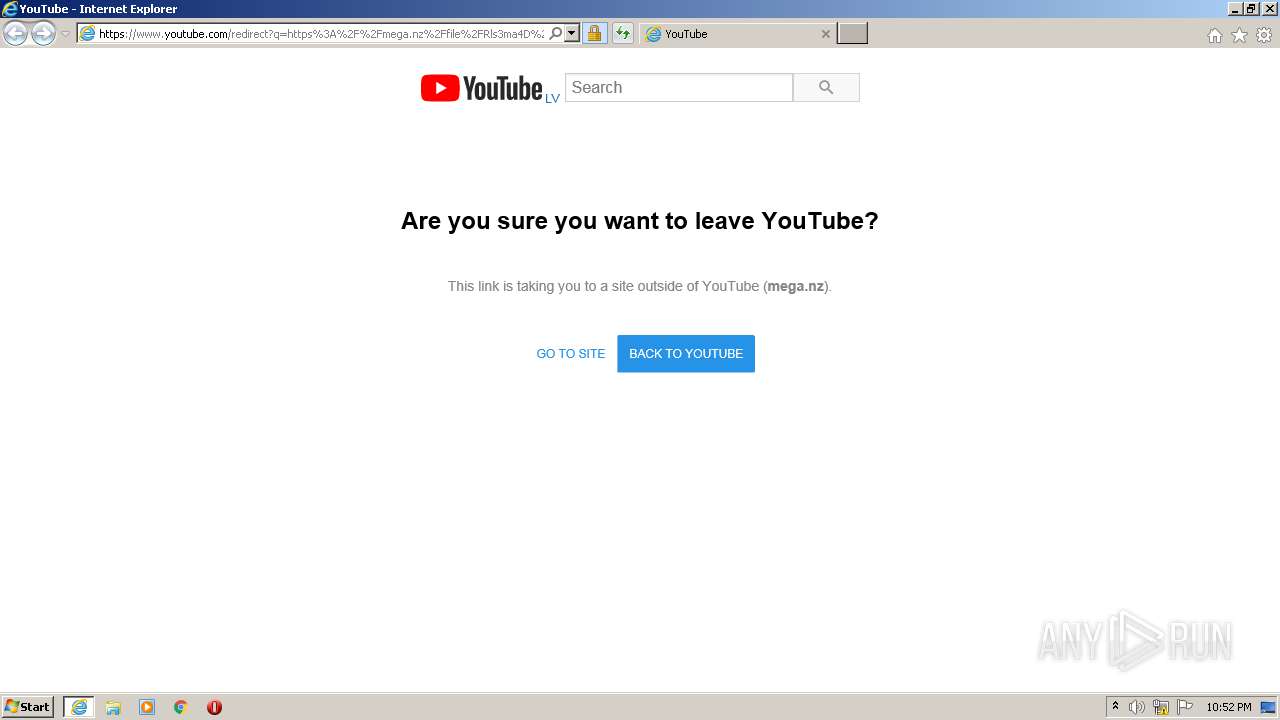The height and width of the screenshot is (720, 1280).
Task: Click Internet Explorer taskbar icon
Action: pos(79,707)
